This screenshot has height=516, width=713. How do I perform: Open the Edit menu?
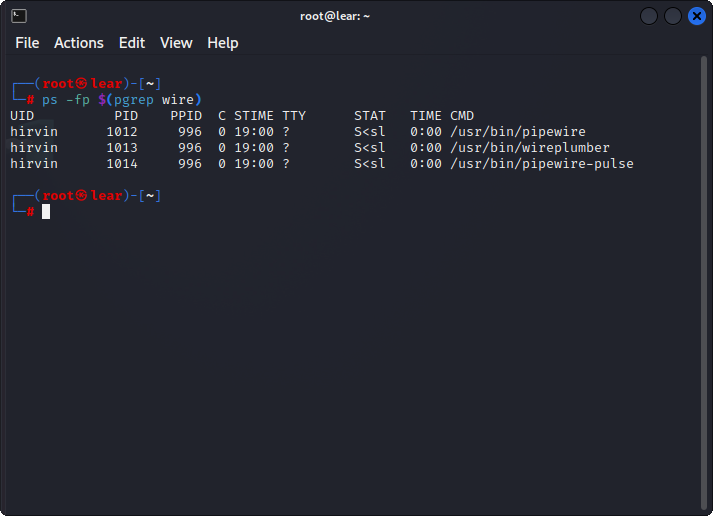click(132, 43)
